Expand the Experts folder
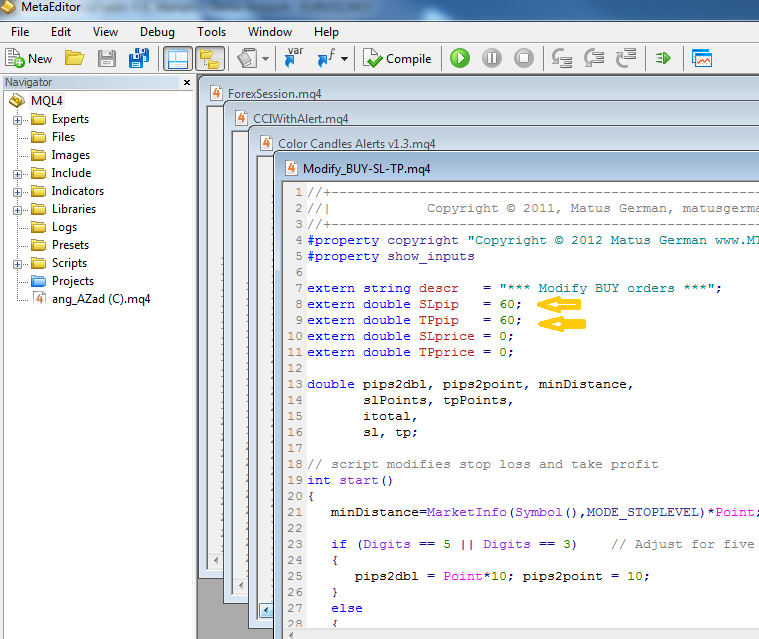 click(17, 120)
